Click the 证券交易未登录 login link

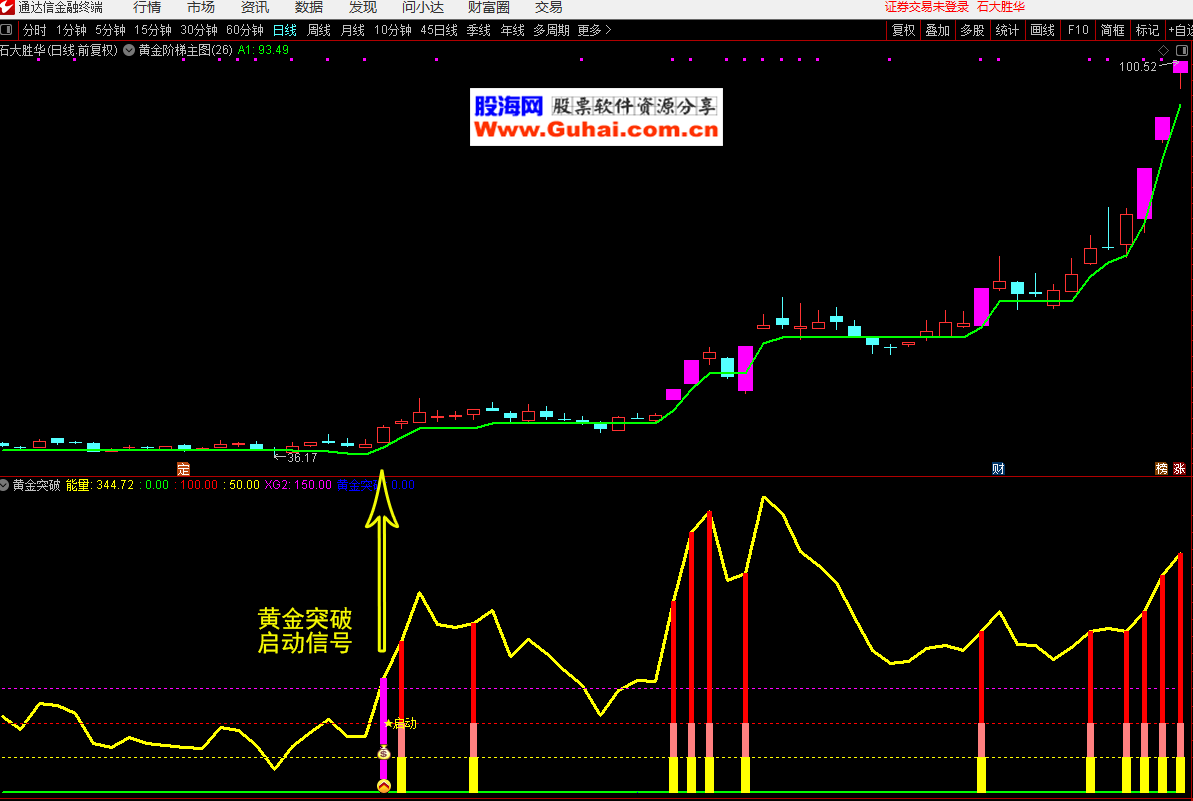tap(927, 8)
